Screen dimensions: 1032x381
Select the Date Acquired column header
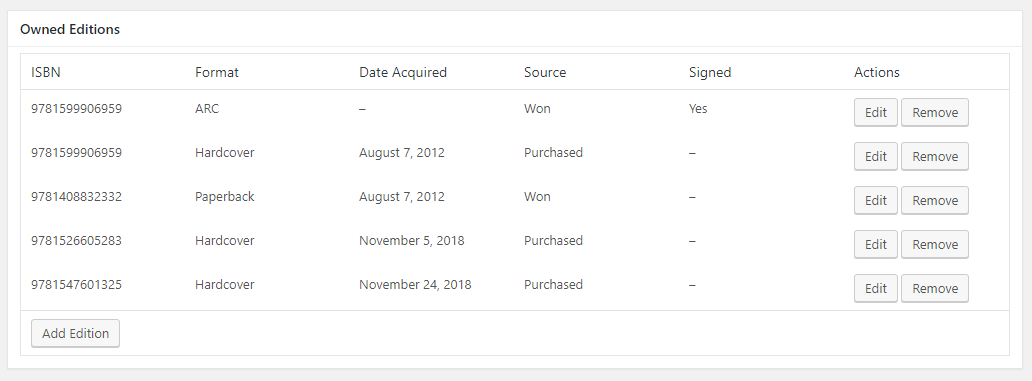tap(403, 72)
